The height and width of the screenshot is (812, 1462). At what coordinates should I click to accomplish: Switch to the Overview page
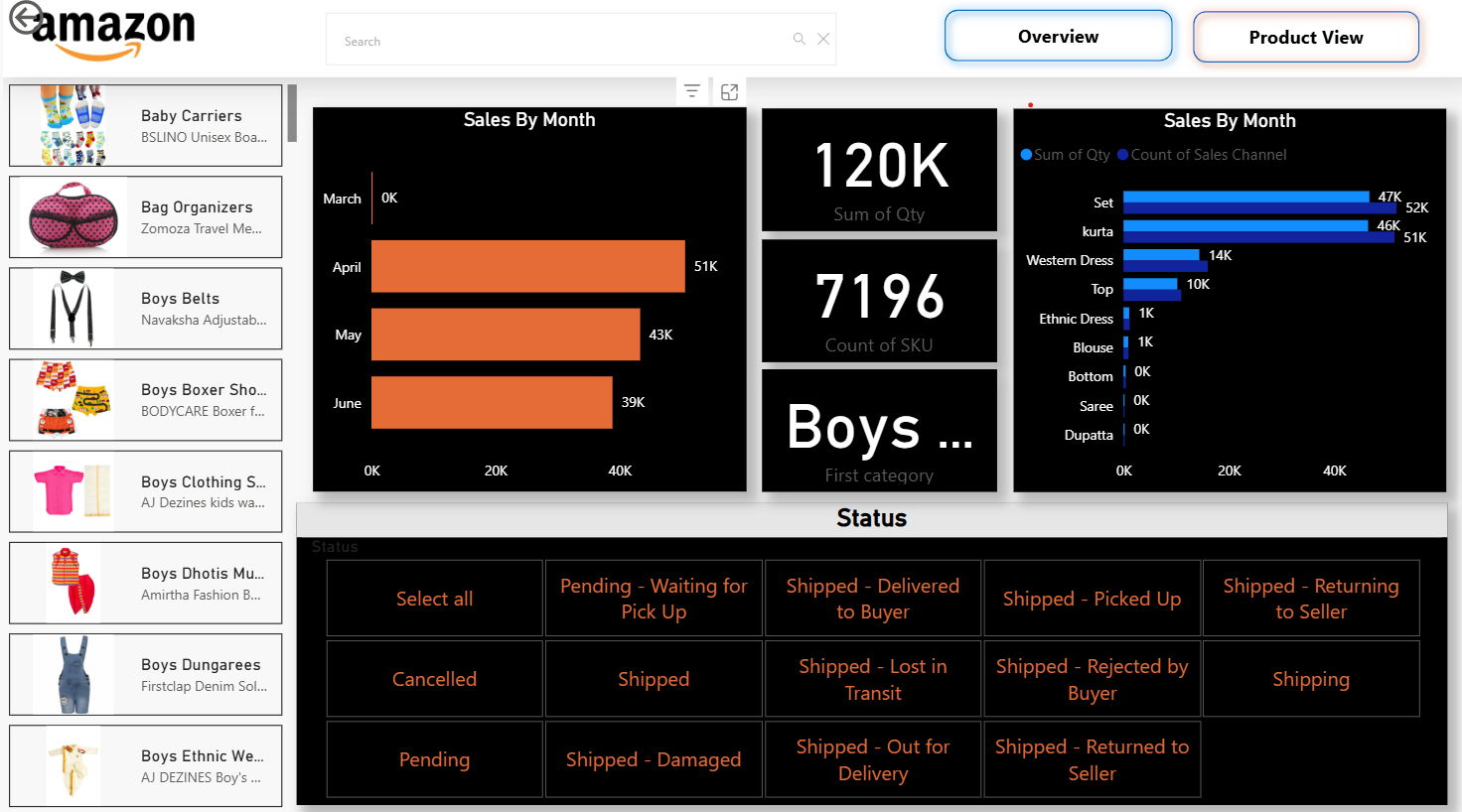pos(1058,37)
